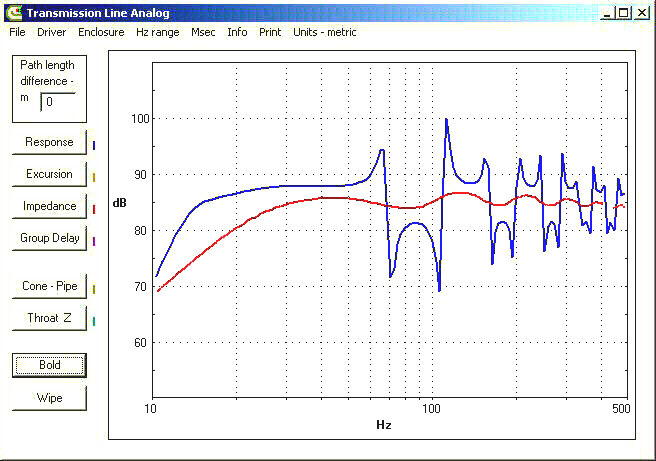Click the blue color marker beside Response
Image resolution: width=656 pixels, height=461 pixels.
94,145
